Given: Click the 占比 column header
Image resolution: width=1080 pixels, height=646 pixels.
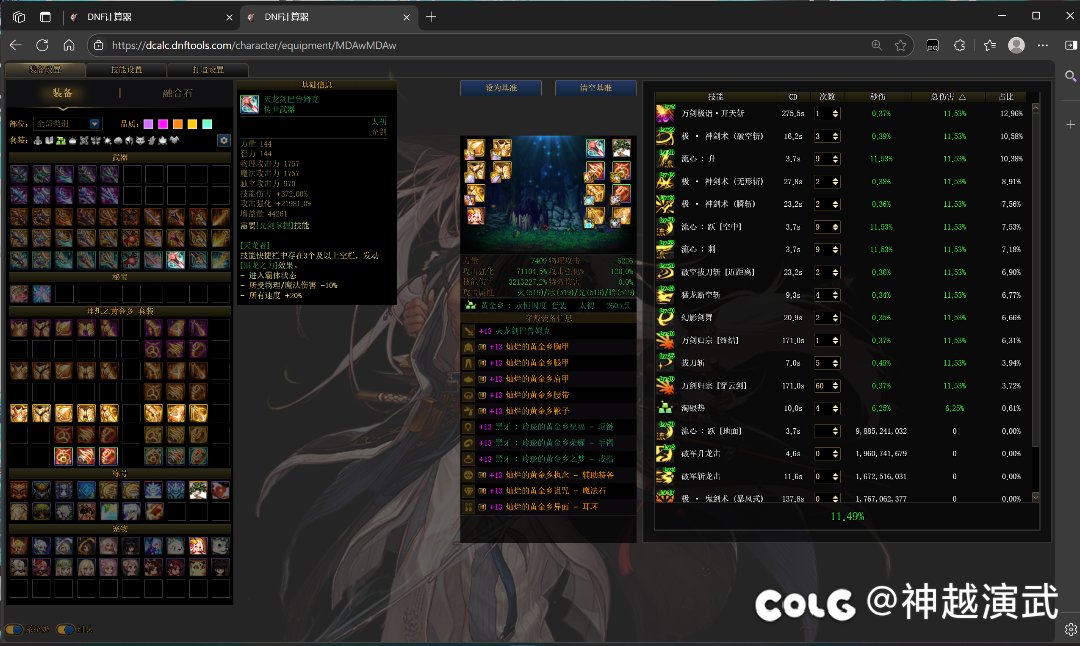Looking at the screenshot, I should [1006, 97].
